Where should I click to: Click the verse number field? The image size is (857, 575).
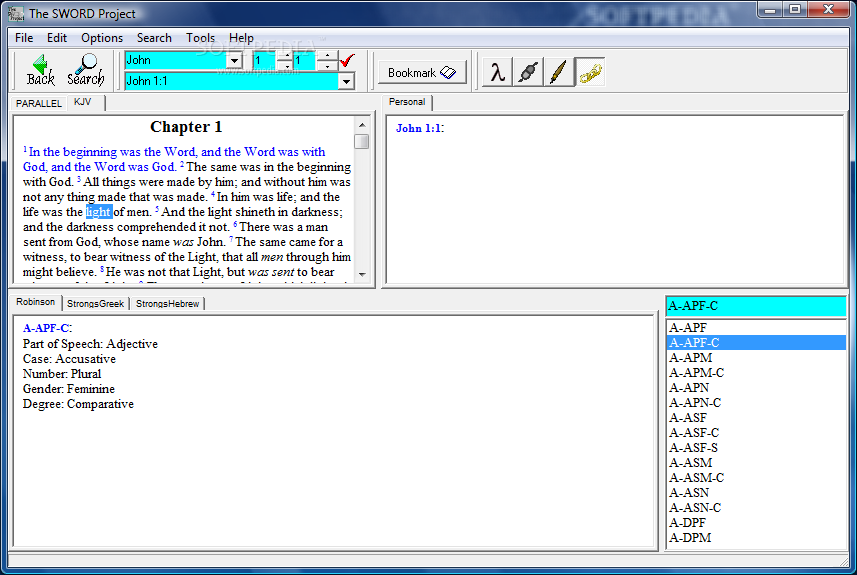[306, 61]
